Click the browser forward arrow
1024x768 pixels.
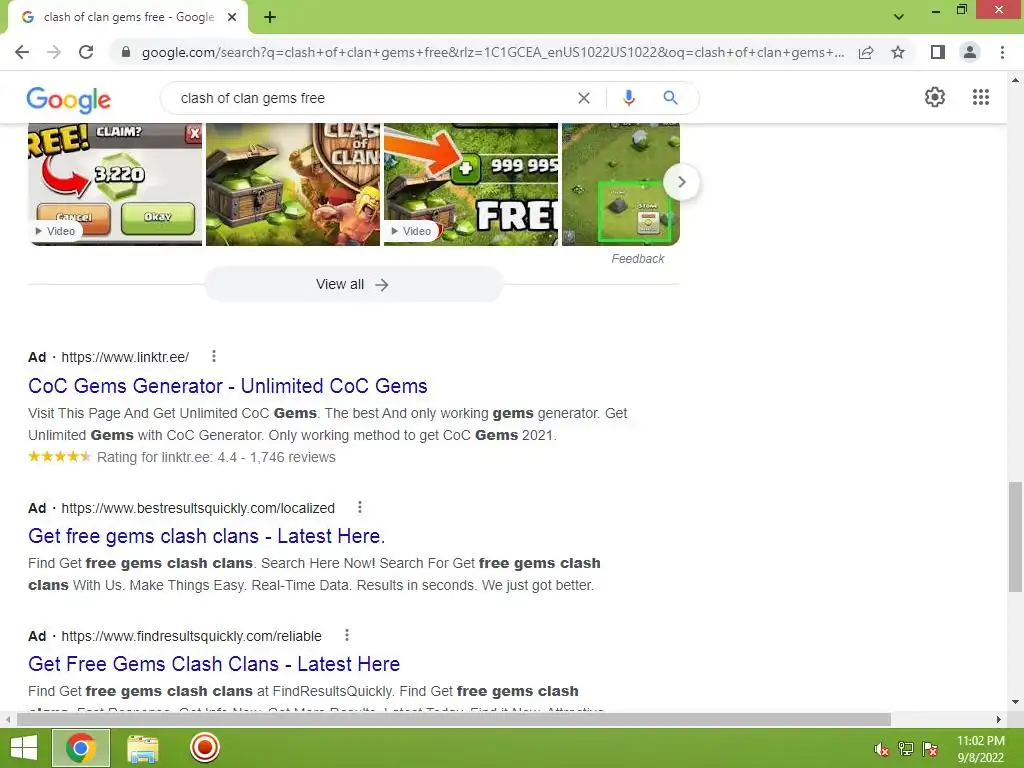(x=54, y=52)
